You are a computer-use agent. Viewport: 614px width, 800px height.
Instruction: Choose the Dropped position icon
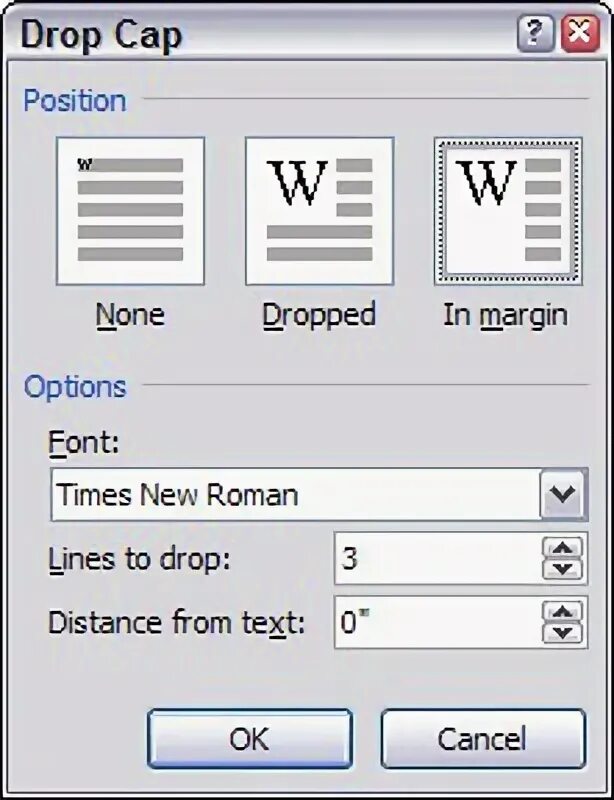pyautogui.click(x=320, y=211)
